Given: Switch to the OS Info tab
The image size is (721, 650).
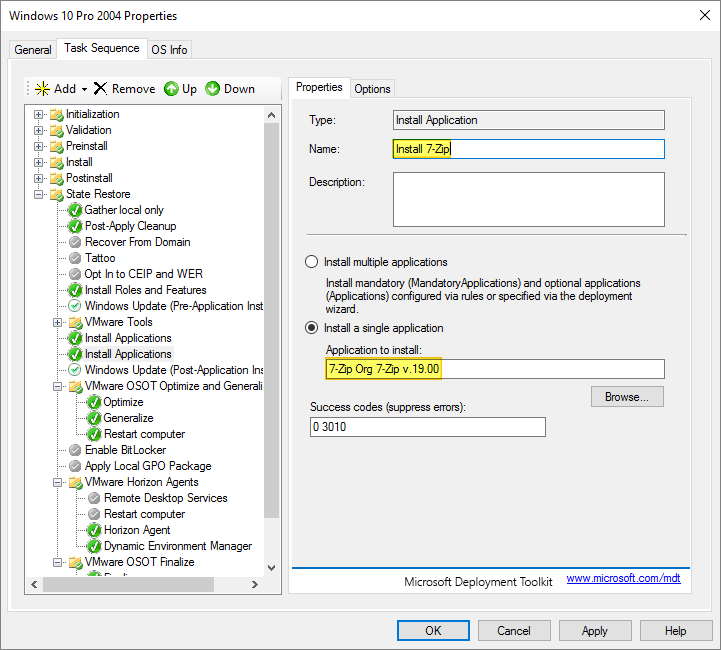Looking at the screenshot, I should [x=169, y=50].
